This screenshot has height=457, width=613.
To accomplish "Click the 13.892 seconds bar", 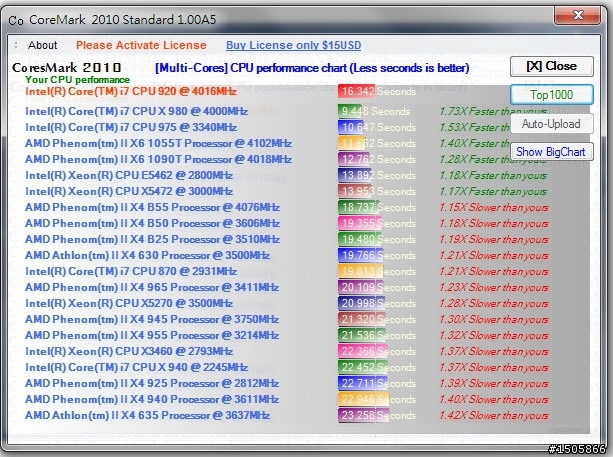I will tap(354, 176).
